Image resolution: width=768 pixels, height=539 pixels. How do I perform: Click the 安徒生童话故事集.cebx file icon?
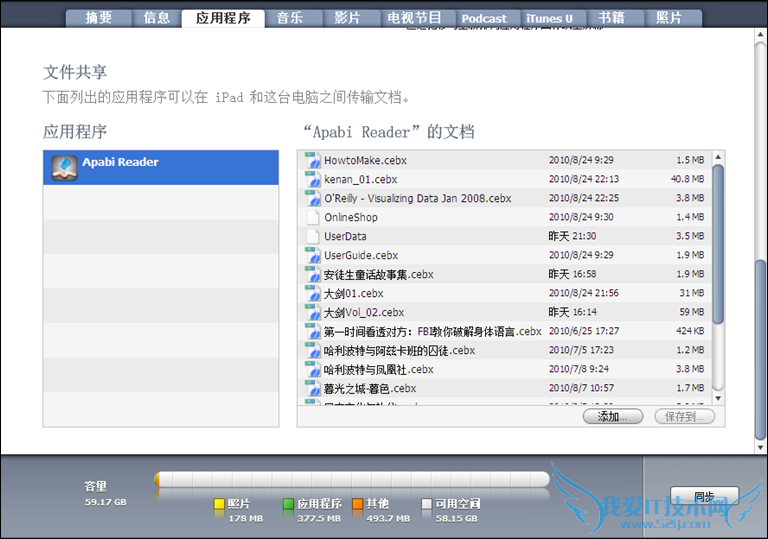click(312, 274)
